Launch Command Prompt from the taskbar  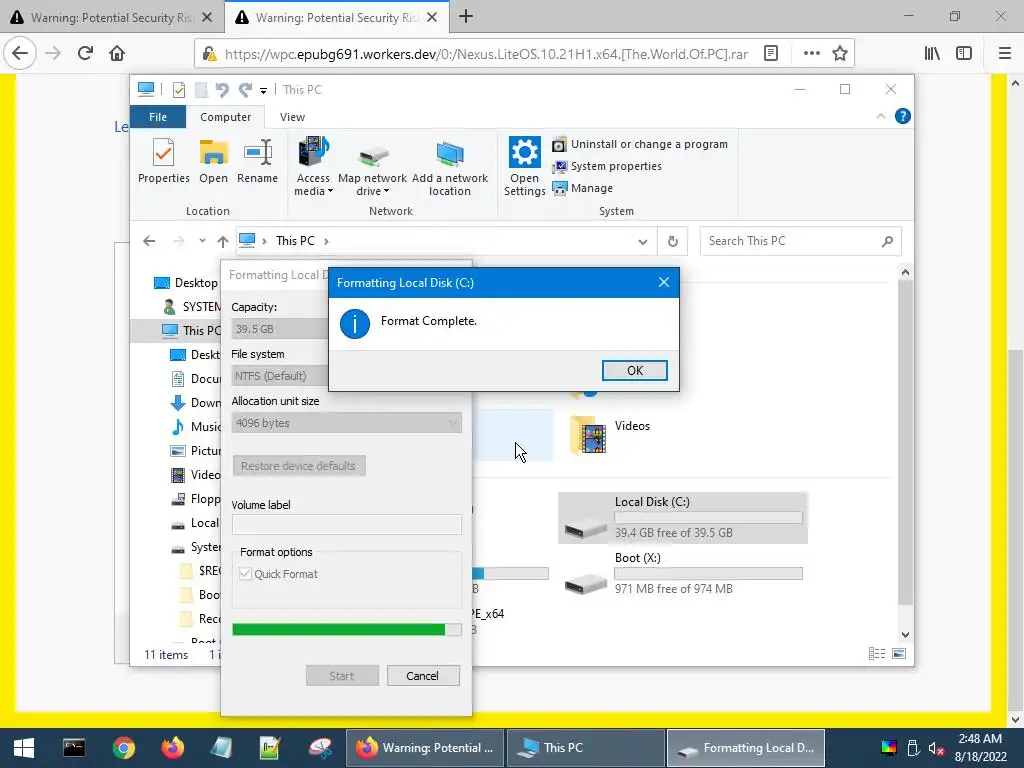74,748
